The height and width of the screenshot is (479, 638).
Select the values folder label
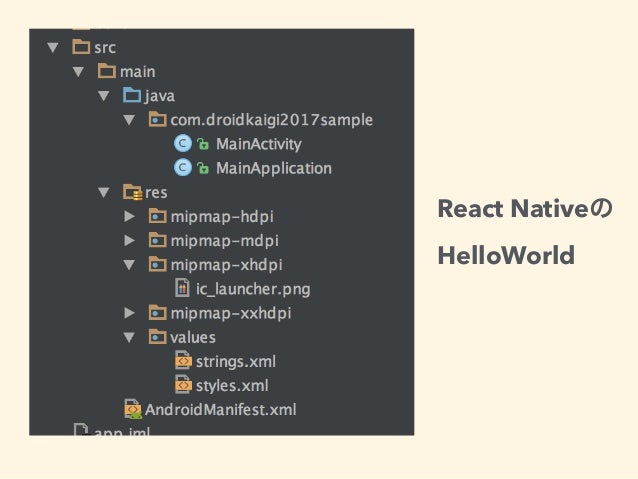[x=193, y=337]
